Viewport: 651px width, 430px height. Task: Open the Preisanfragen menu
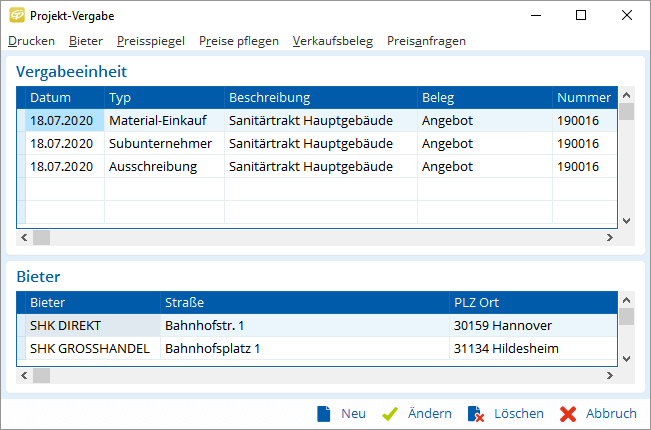point(426,41)
